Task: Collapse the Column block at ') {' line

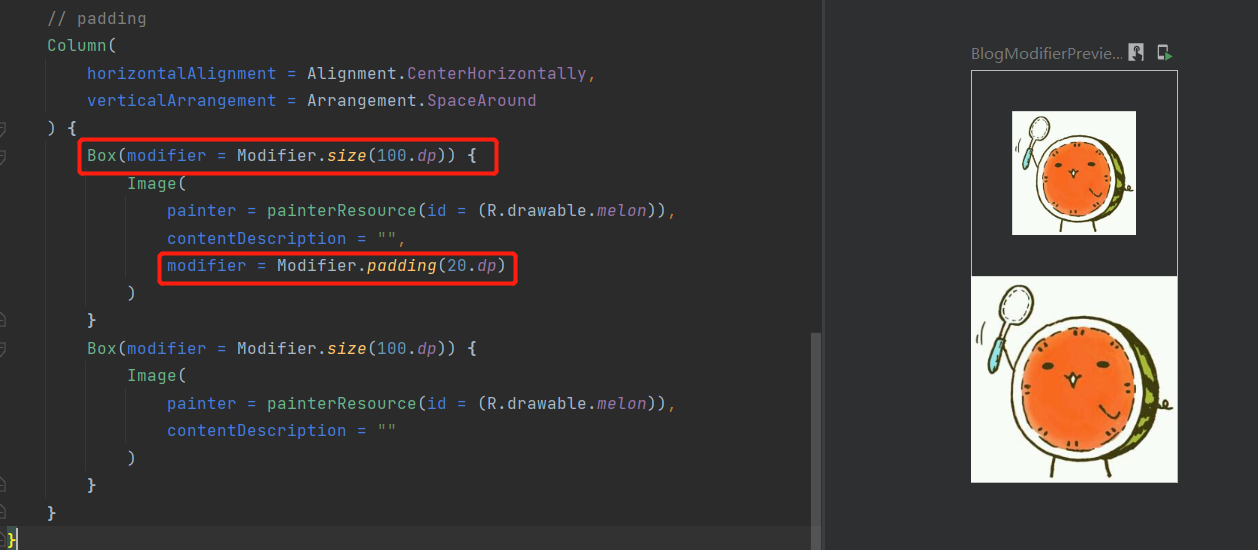Action: 3,128
